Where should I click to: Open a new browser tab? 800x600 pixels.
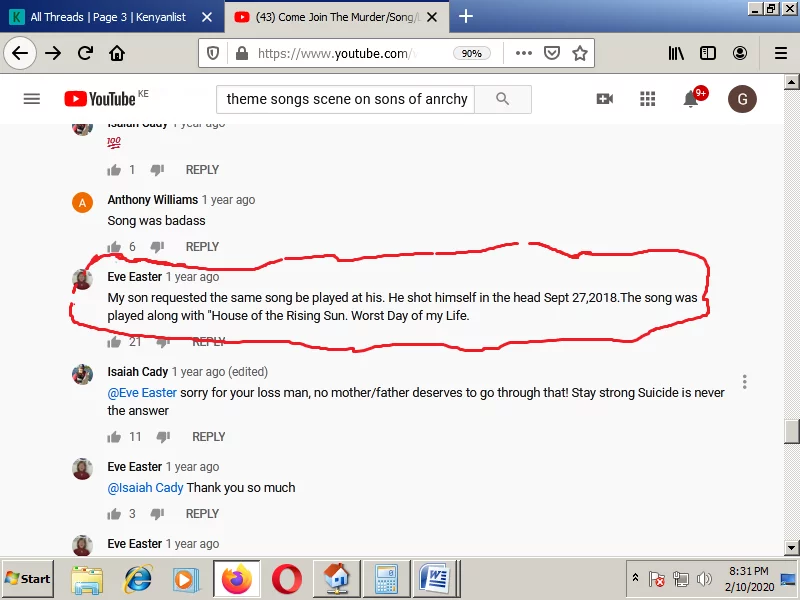466,16
